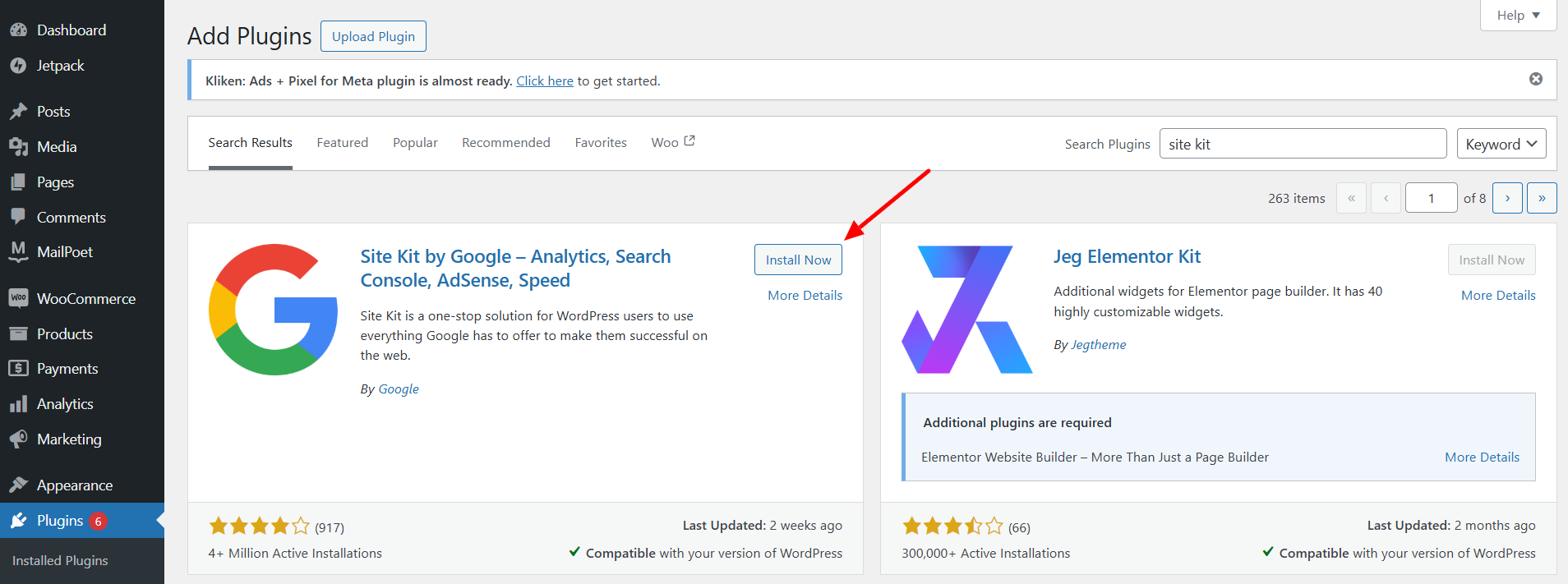Open the Appearance brush icon
The image size is (1568, 584).
20,485
